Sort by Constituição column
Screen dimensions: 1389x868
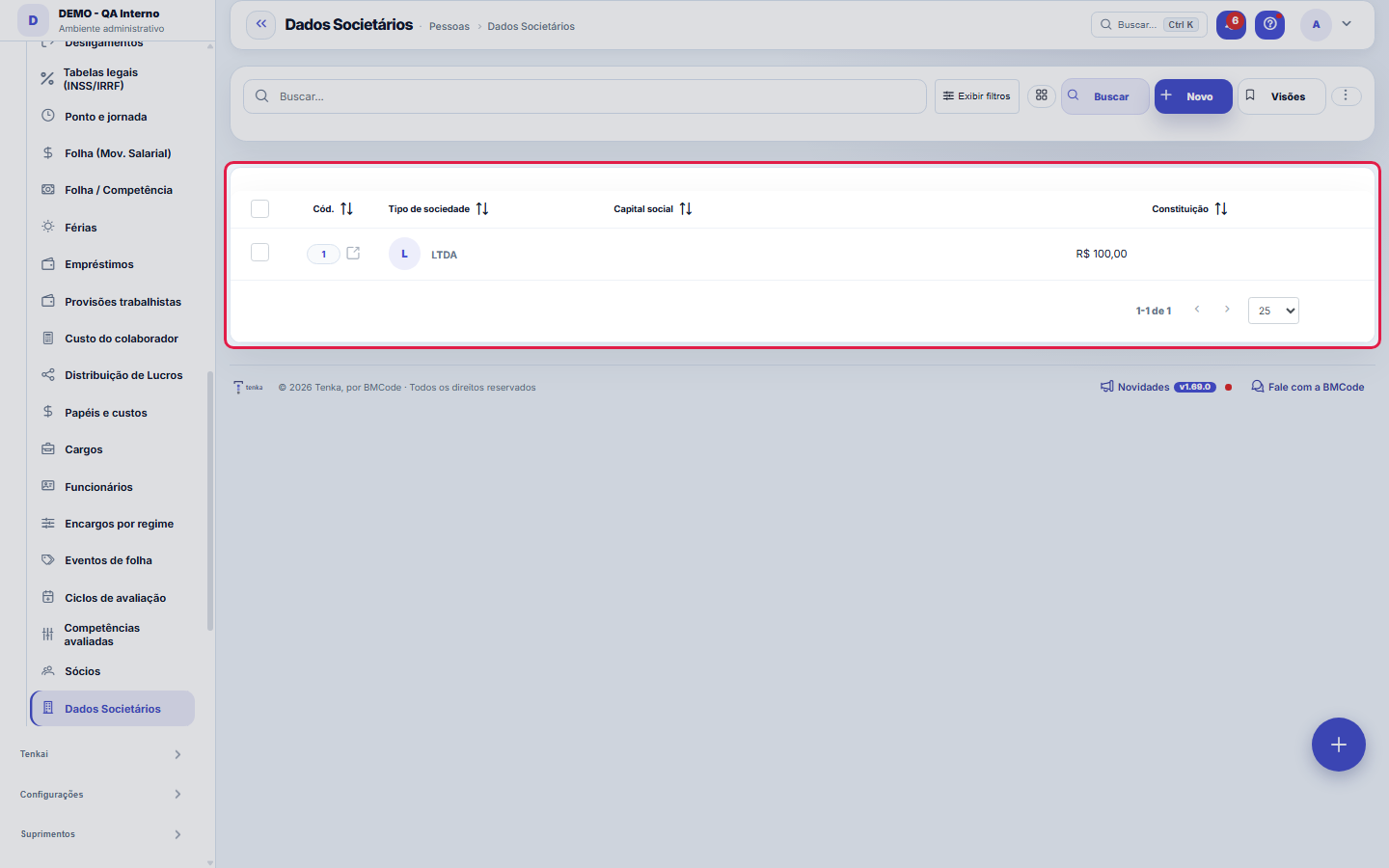[1221, 208]
